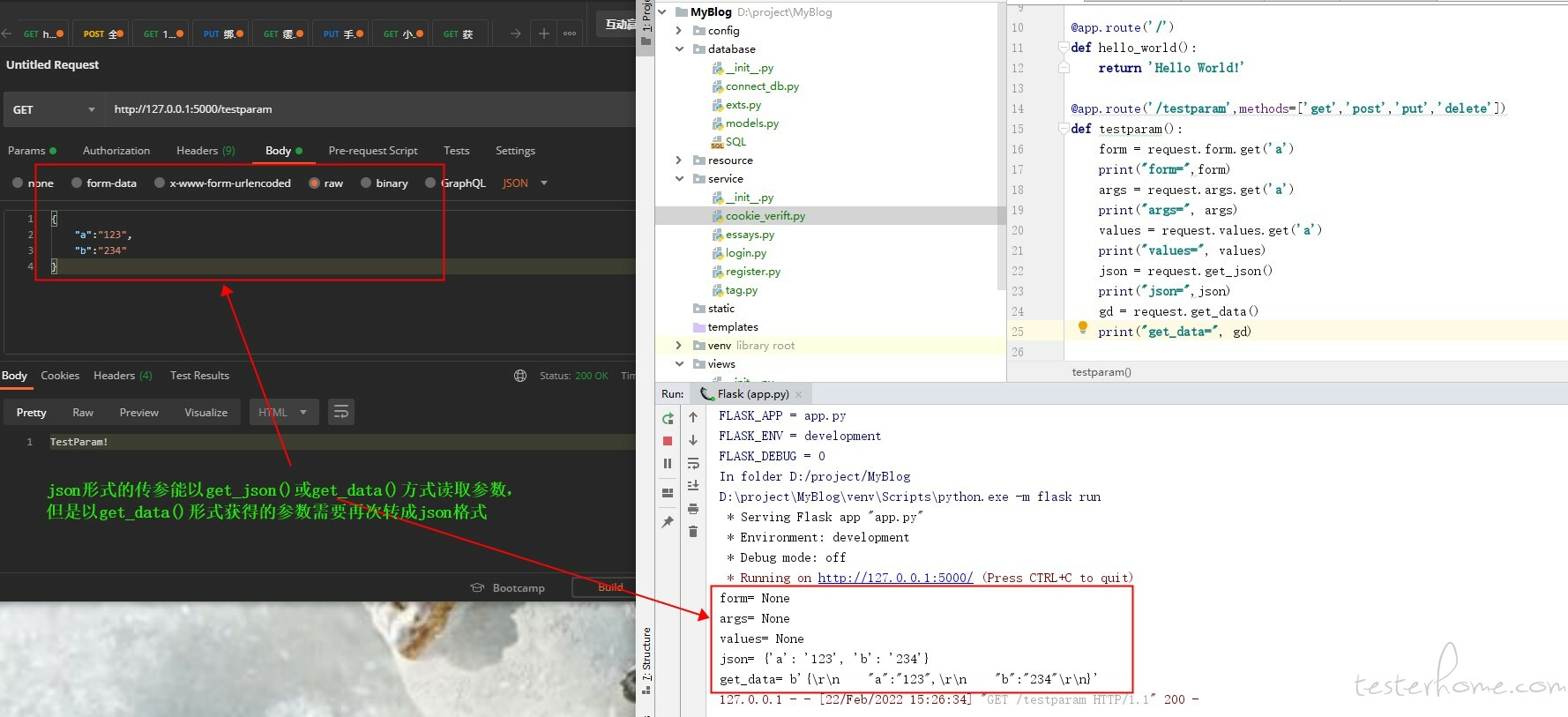Expand the venv library root folder
The height and width of the screenshot is (717, 1568).
point(679,346)
